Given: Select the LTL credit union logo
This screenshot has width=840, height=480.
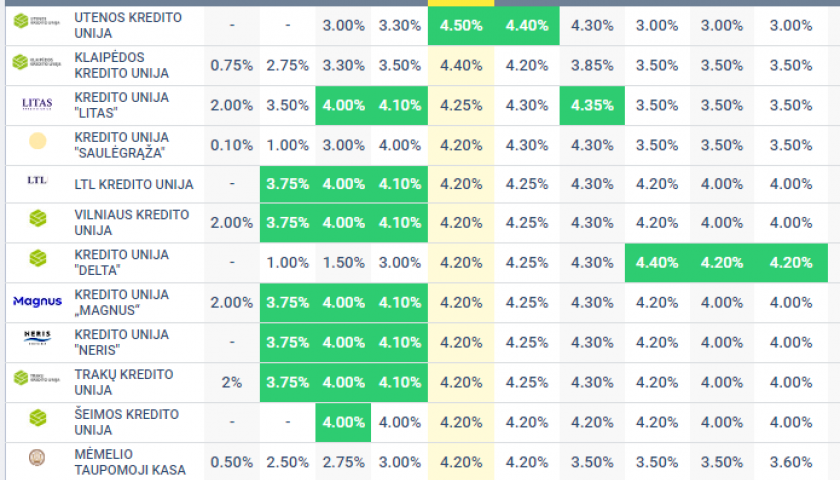Looking at the screenshot, I should pyautogui.click(x=37, y=181).
